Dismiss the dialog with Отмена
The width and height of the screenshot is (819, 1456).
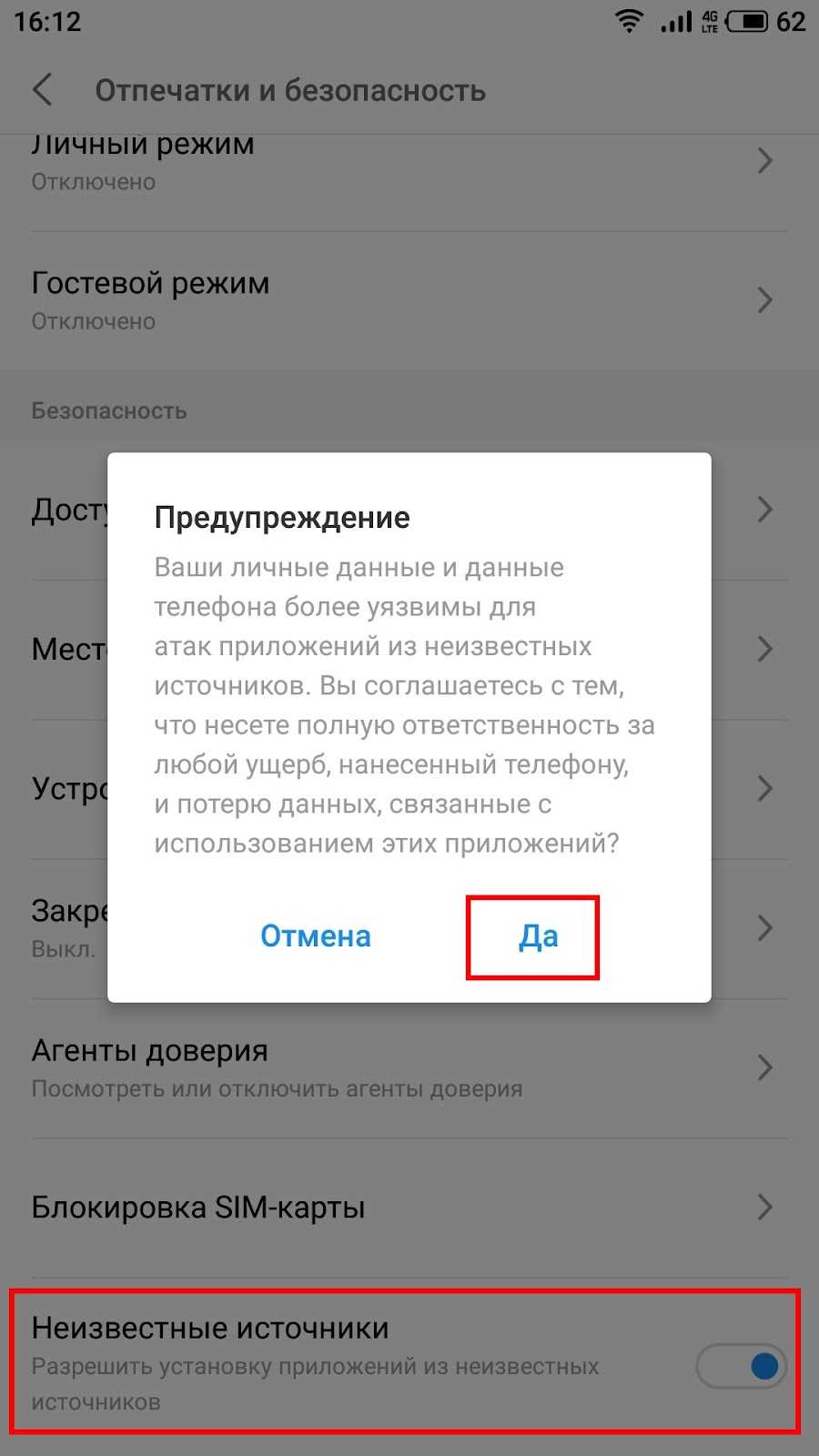pyautogui.click(x=316, y=936)
